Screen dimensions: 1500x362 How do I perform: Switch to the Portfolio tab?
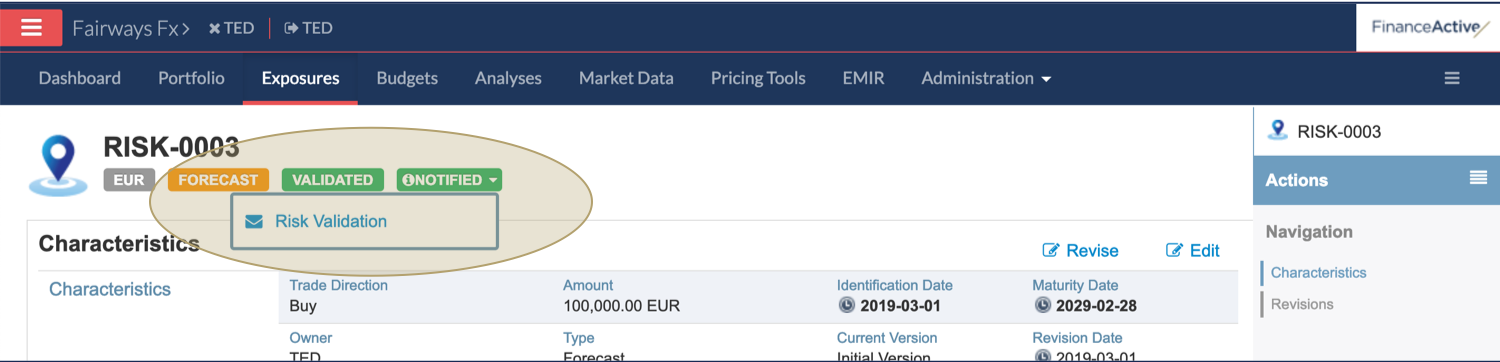point(191,78)
